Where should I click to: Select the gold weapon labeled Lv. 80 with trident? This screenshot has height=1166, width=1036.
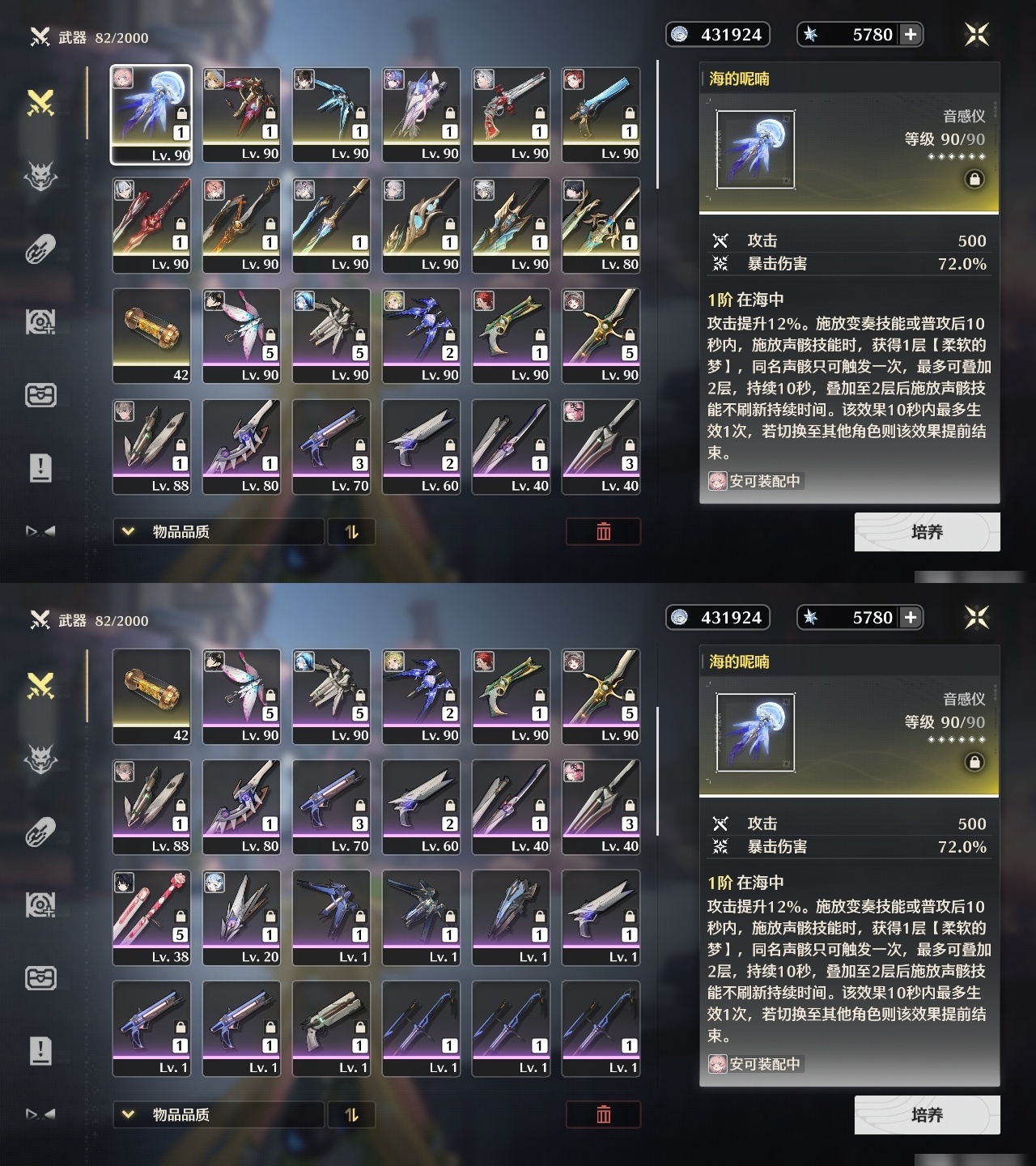click(601, 225)
